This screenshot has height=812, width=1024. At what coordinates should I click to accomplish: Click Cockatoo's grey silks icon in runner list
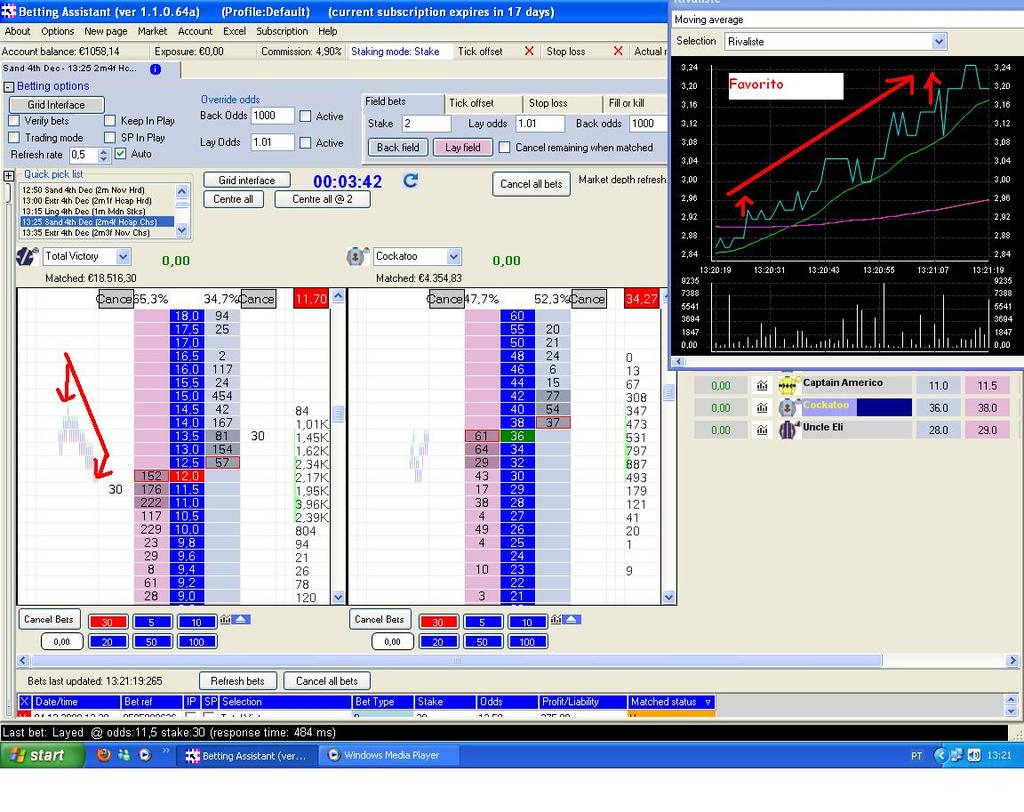[788, 407]
